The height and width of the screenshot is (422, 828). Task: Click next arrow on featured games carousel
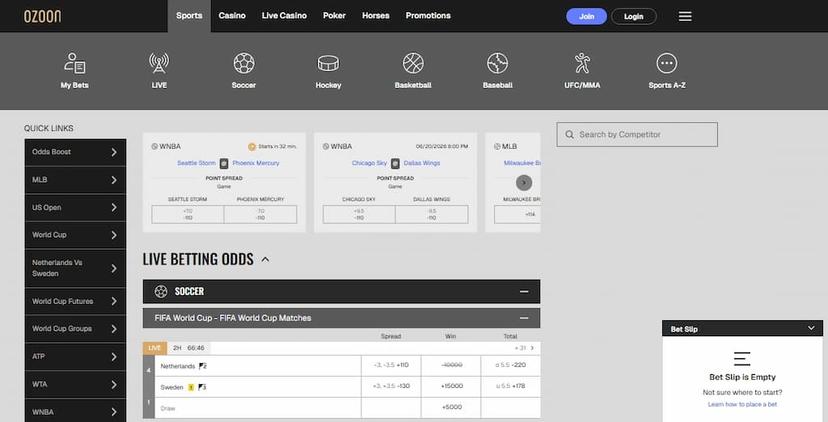click(524, 183)
